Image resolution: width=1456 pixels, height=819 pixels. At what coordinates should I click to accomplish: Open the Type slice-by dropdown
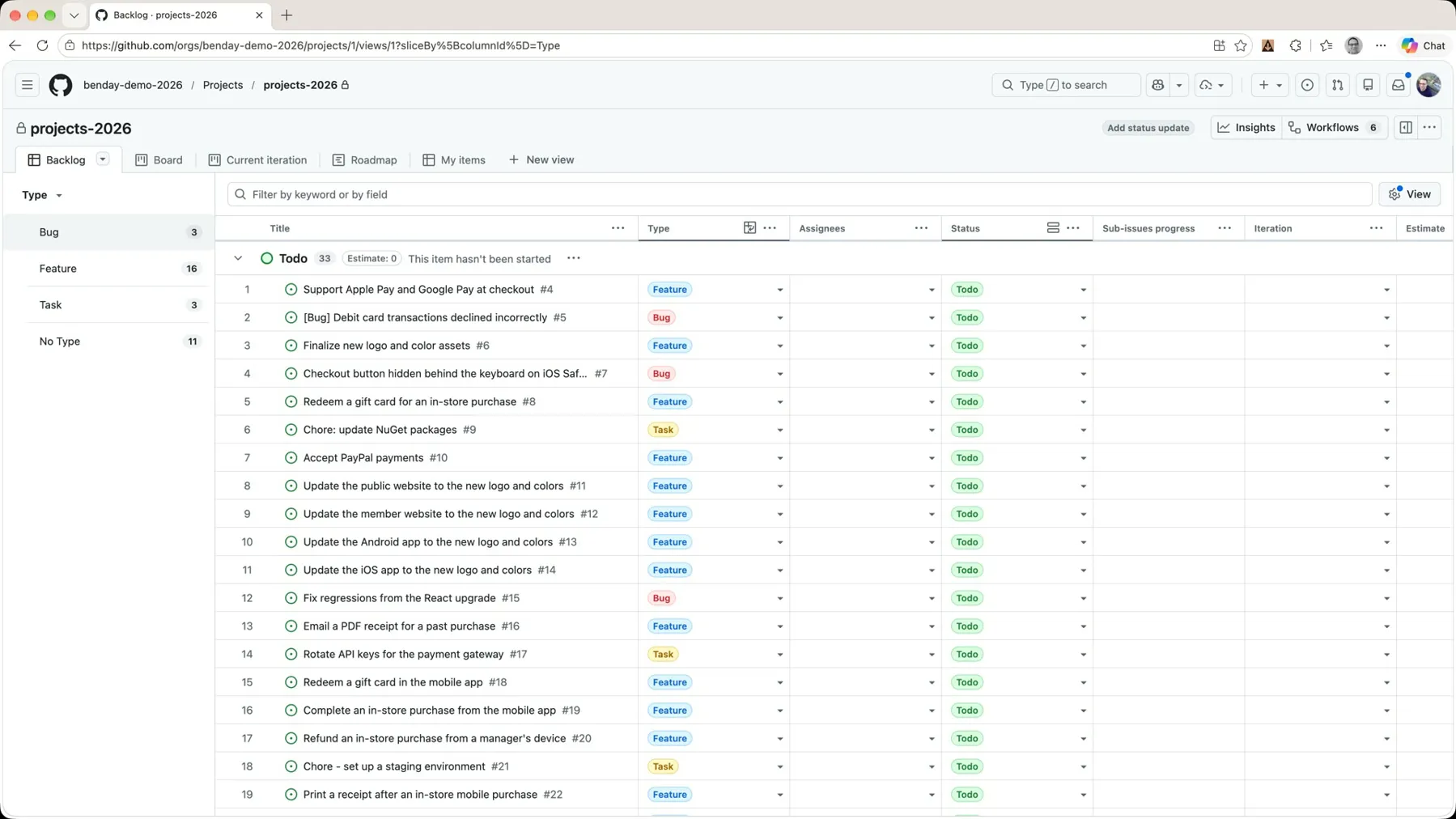tap(42, 195)
